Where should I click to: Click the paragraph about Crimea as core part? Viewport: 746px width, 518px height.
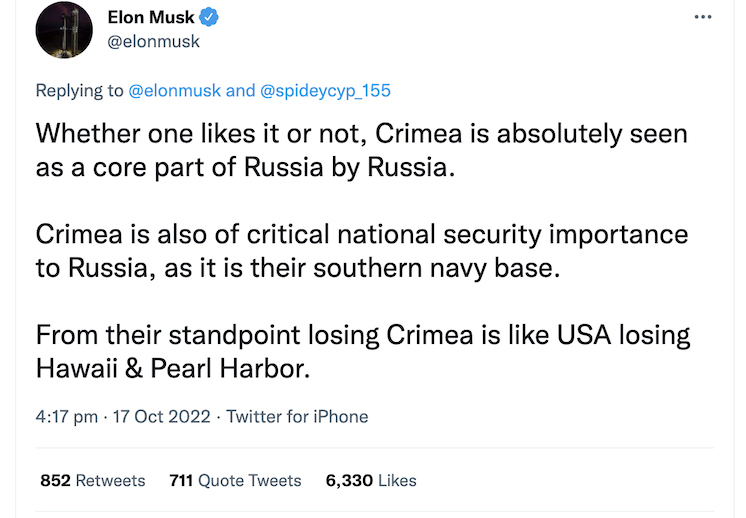point(361,149)
